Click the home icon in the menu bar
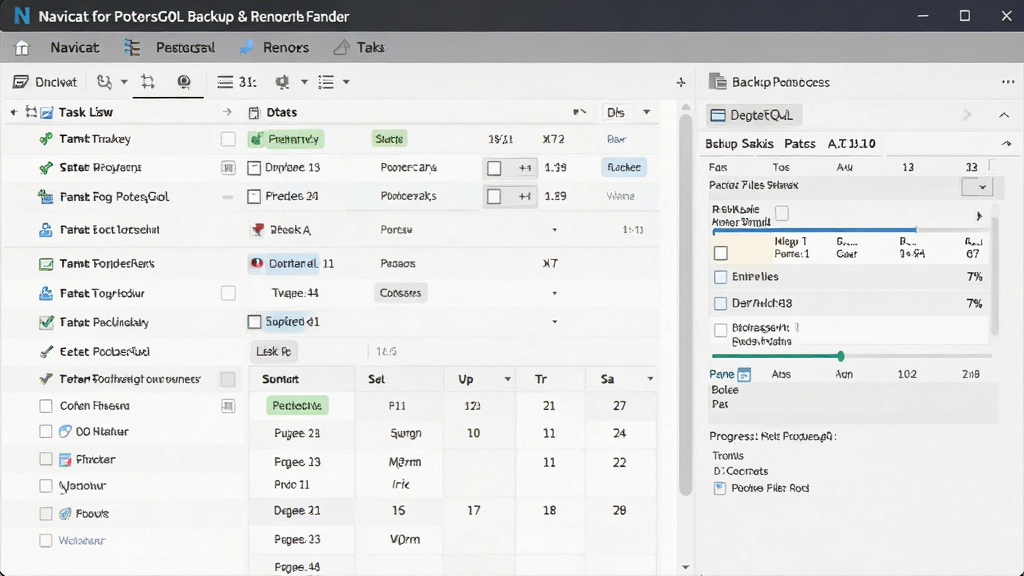Screen dimensions: 1024x576 tap(22, 48)
